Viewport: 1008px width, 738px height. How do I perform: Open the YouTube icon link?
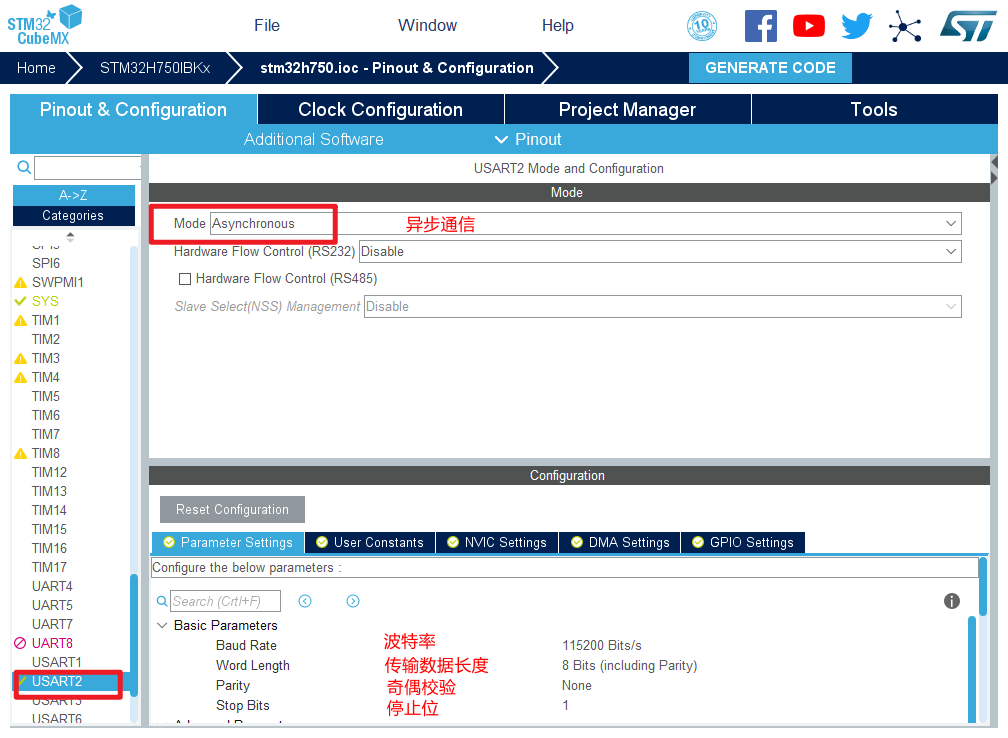[x=808, y=26]
